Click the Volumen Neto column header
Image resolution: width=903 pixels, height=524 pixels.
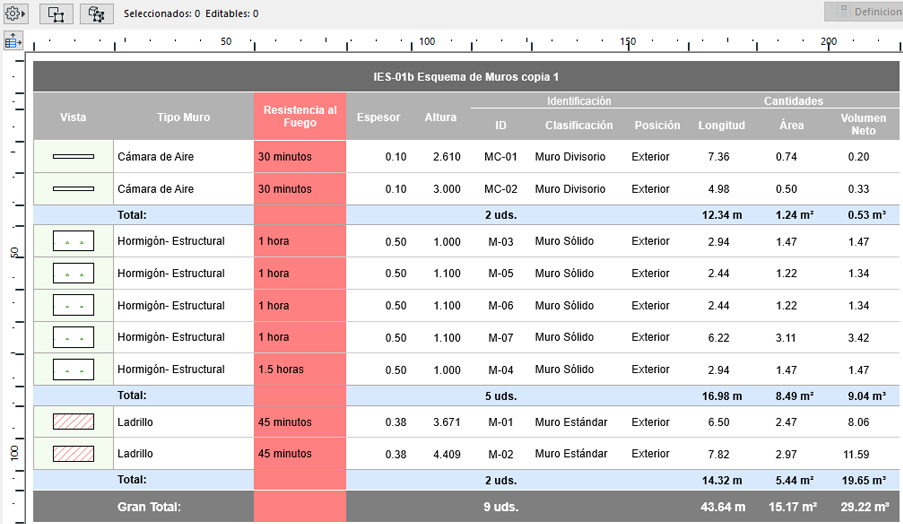(x=863, y=124)
